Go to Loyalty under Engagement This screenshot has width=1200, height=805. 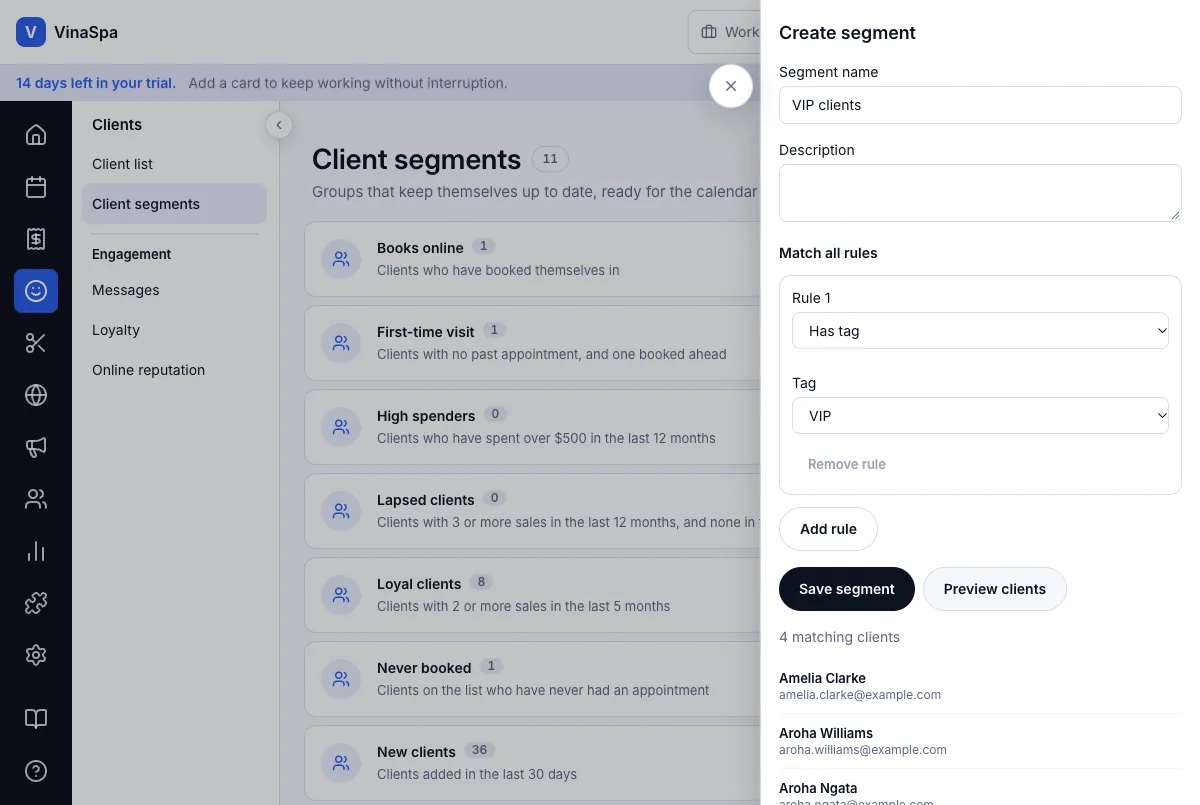pyautogui.click(x=174, y=330)
